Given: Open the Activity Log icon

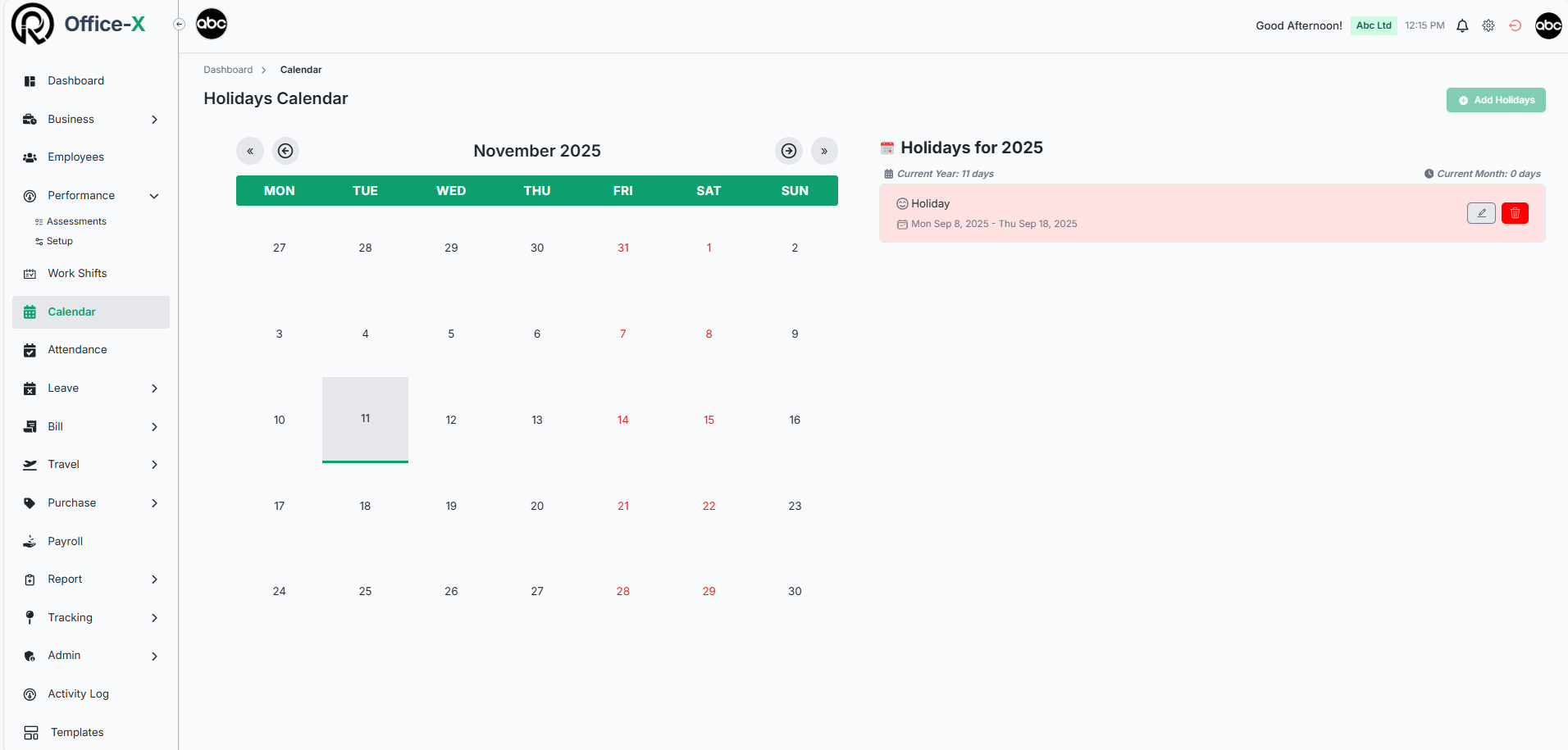Looking at the screenshot, I should pos(30,693).
